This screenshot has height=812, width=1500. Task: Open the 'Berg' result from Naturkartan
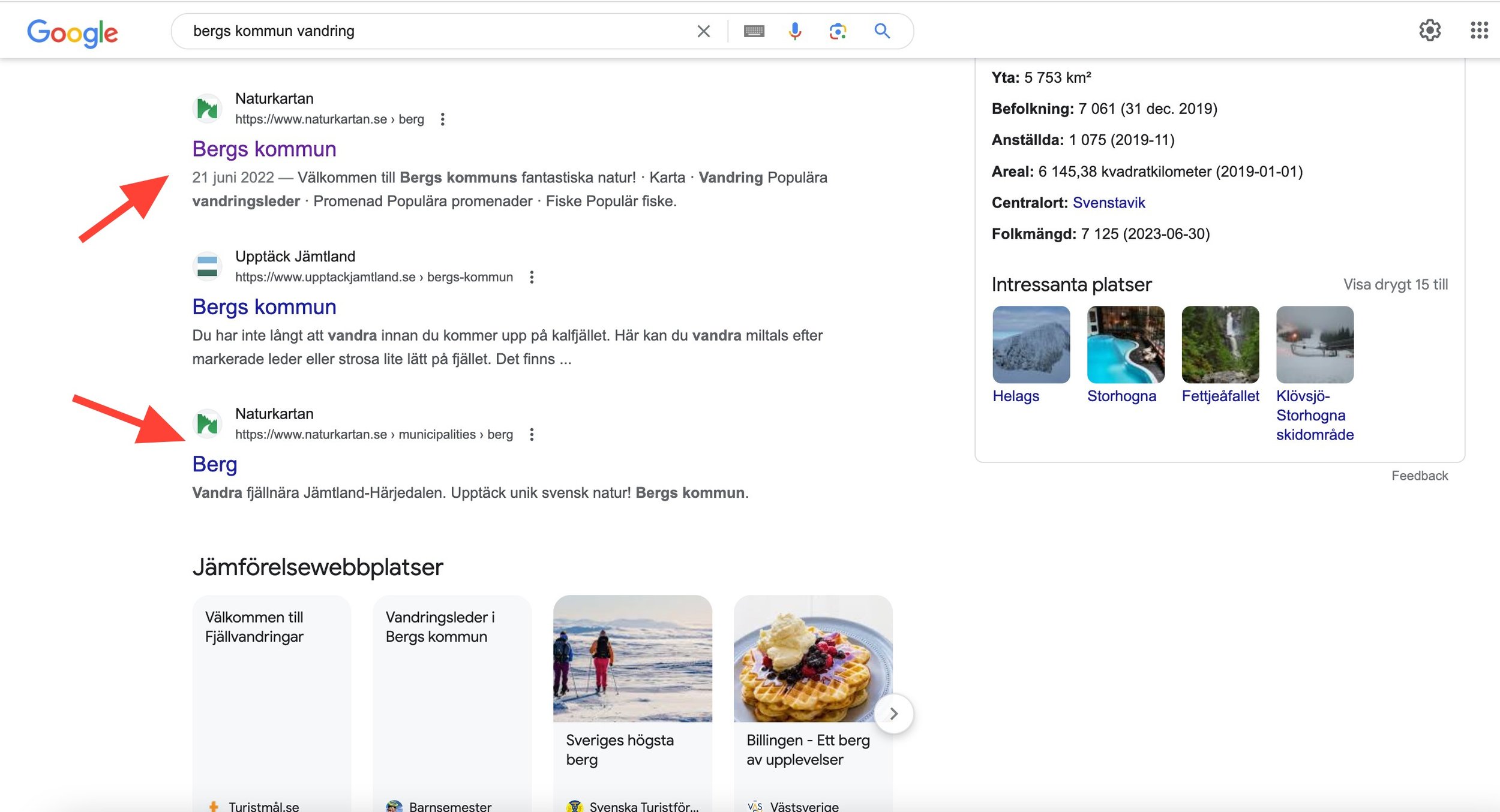[x=215, y=464]
